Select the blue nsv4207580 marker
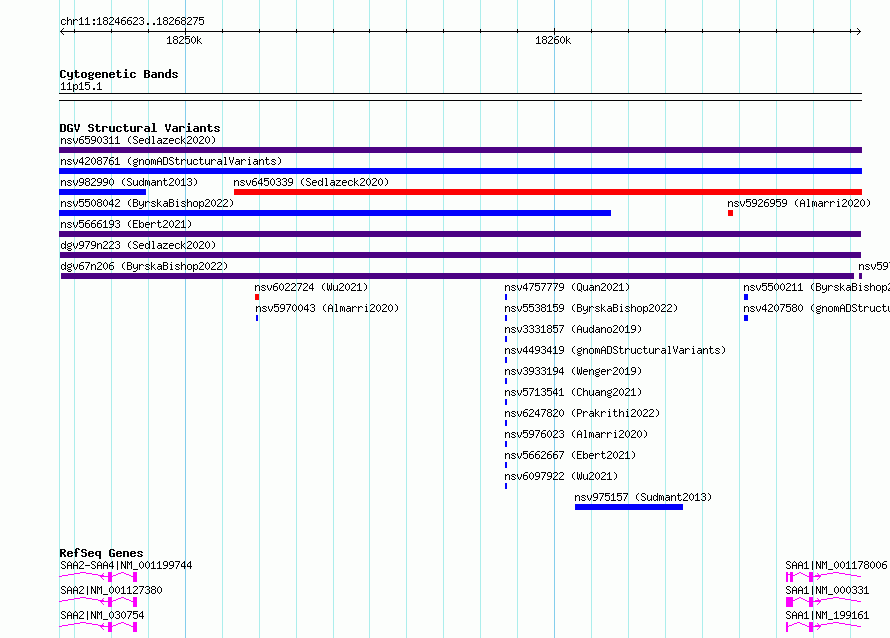This screenshot has height=638, width=890. [x=746, y=318]
